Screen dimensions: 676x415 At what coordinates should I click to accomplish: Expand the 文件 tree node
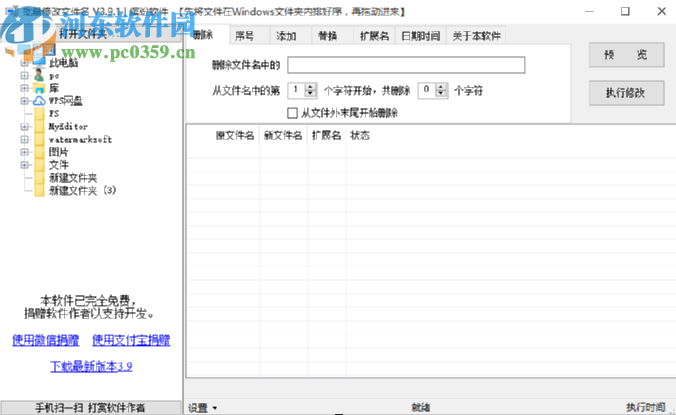tap(25, 165)
